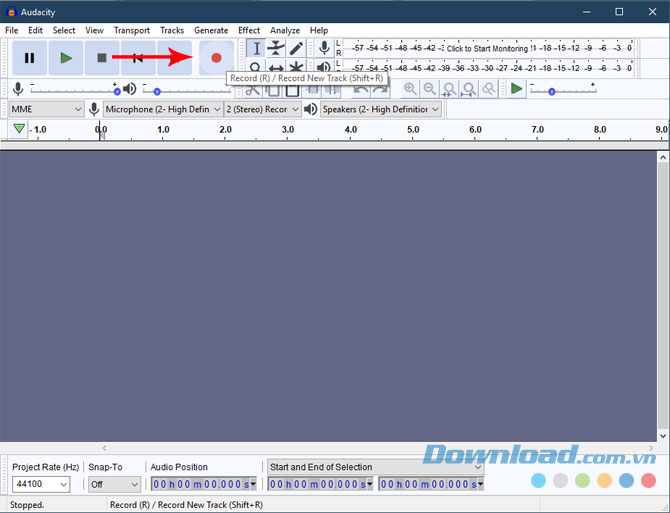Viewport: 670px width, 513px height.
Task: Click the horizontal scrollbar left arrow
Action: point(104,448)
